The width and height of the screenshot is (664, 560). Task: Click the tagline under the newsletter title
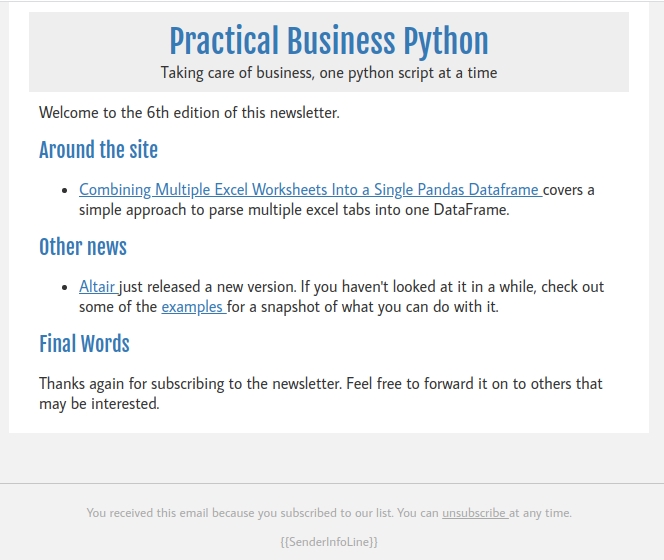[x=328, y=73]
